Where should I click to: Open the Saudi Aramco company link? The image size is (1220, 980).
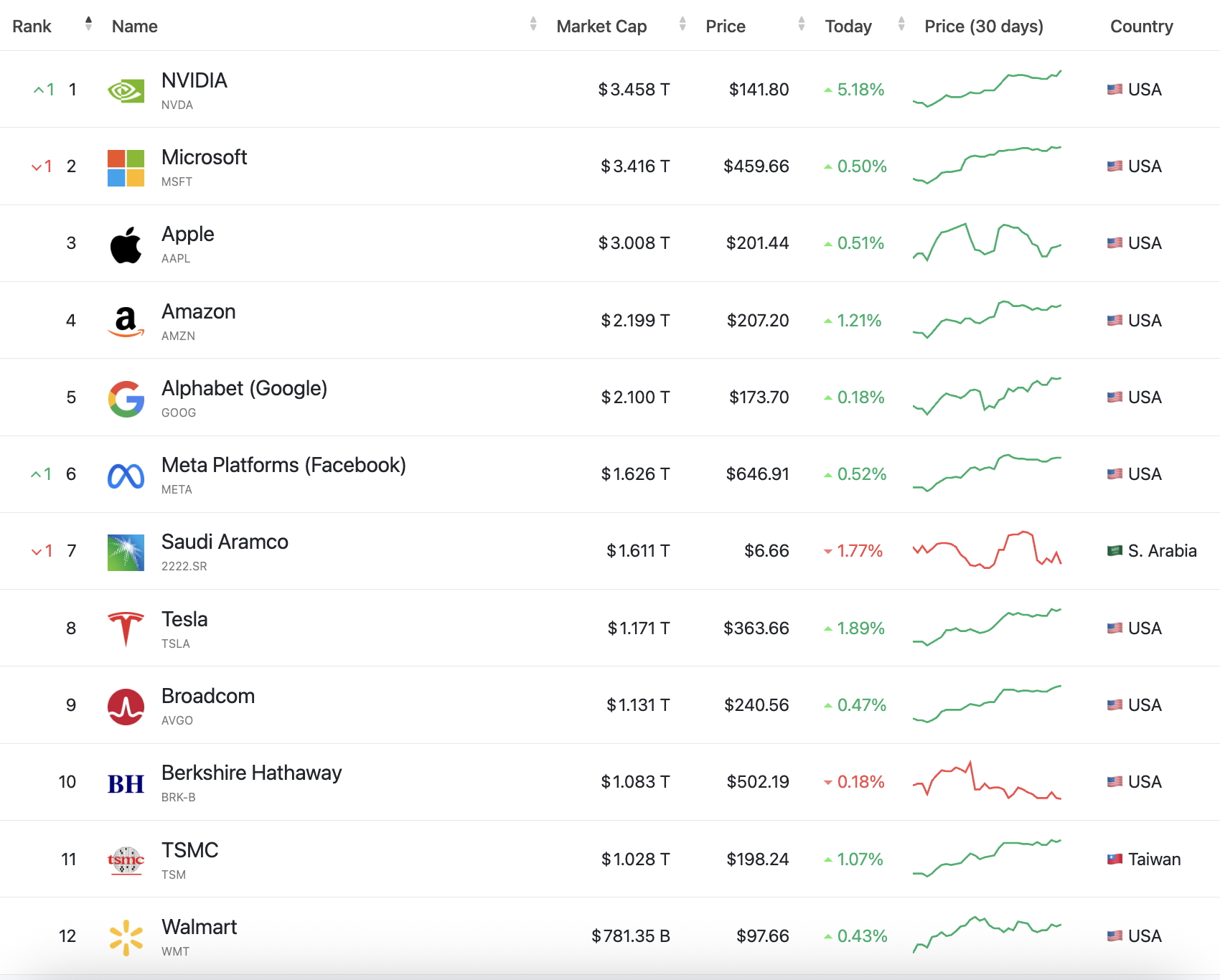point(225,542)
